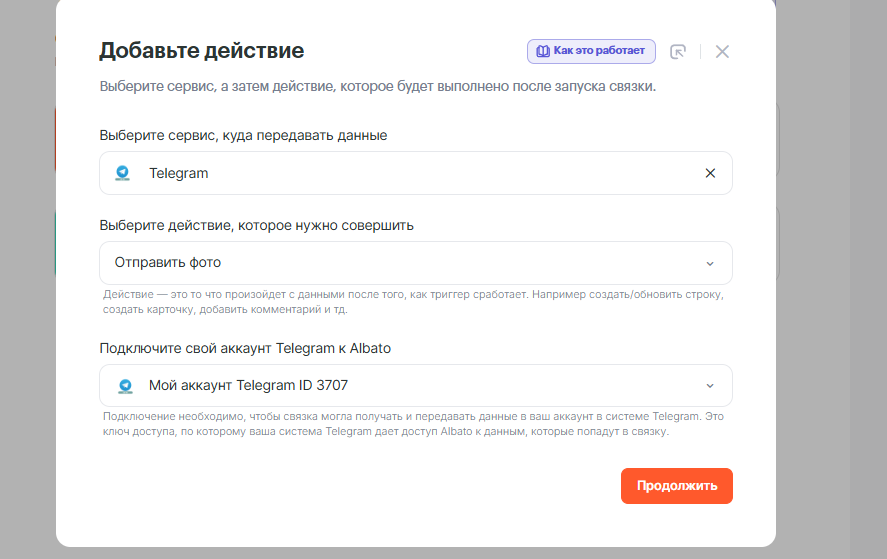Click the "Добавьте действие" dialog title
Screen dimensions: 887x559
coord(201,51)
